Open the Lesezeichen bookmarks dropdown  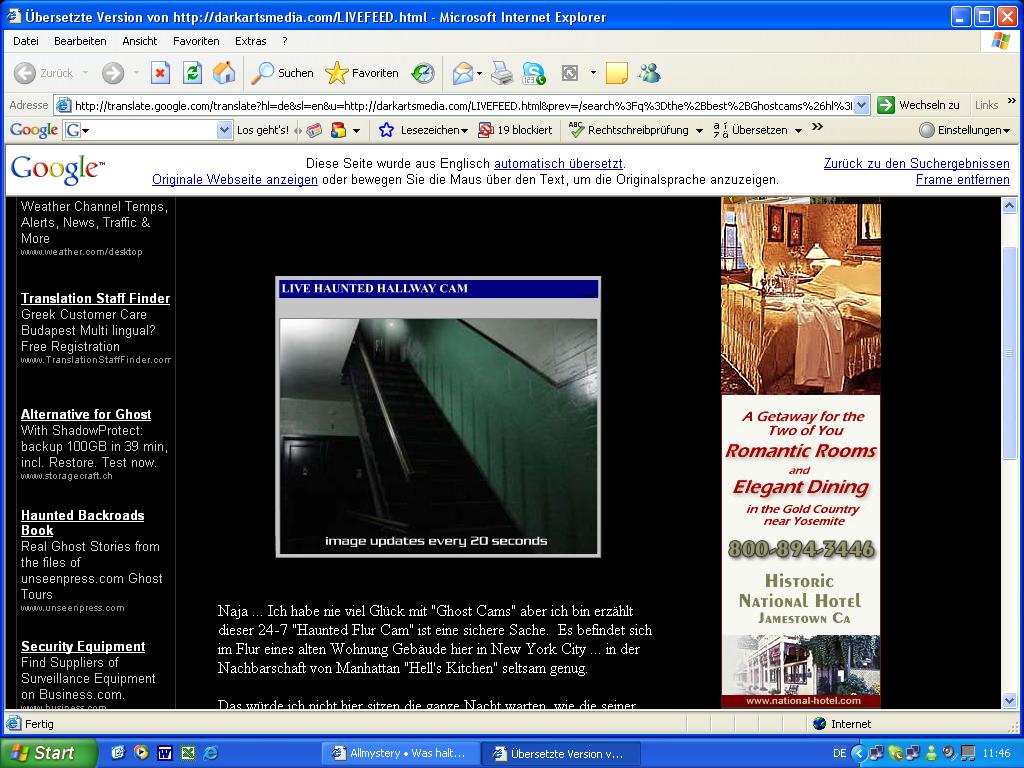[x=423, y=130]
